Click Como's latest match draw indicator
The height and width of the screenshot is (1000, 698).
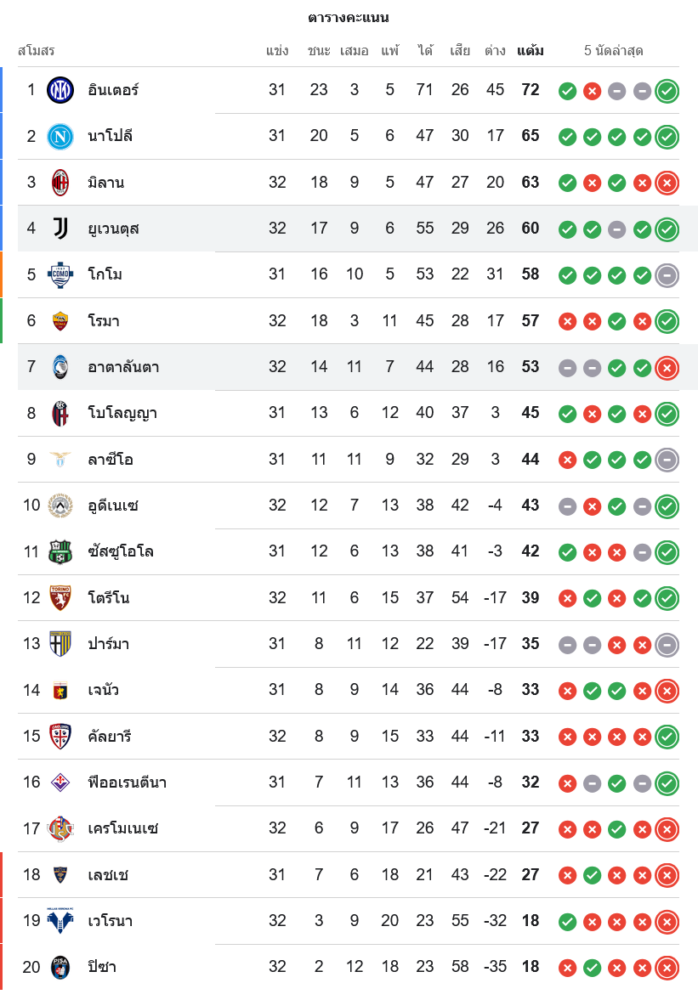click(667, 275)
